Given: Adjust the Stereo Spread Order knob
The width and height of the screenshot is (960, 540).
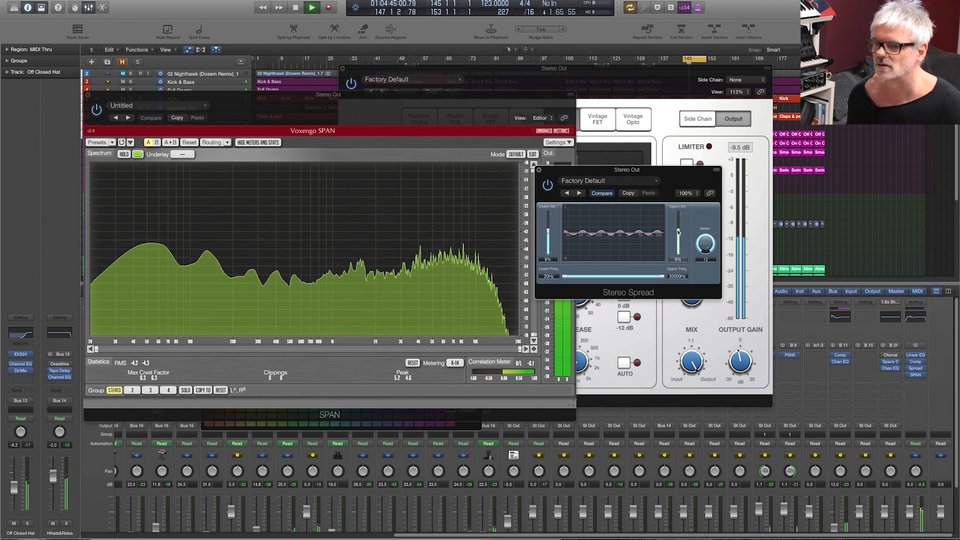Looking at the screenshot, I should point(705,243).
